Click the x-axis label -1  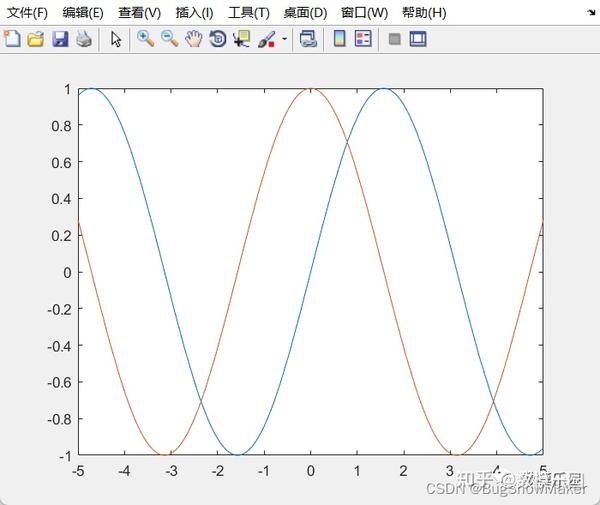[x=264, y=471]
